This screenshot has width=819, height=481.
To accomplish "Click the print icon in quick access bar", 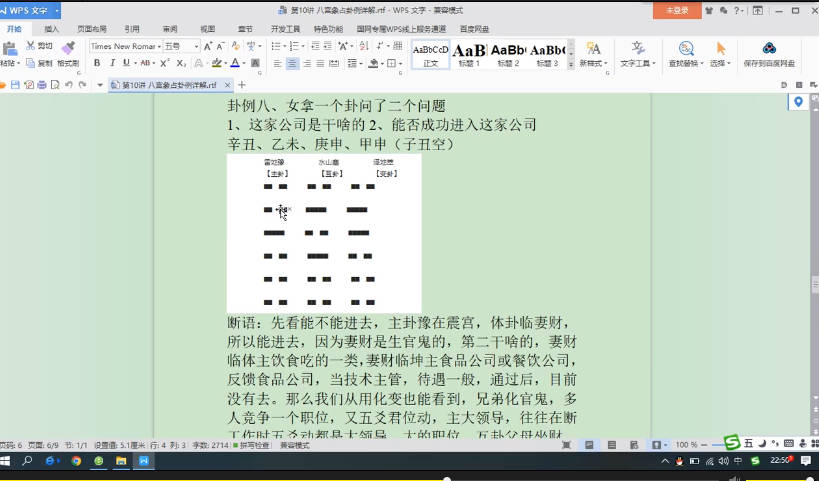I will [x=42, y=85].
